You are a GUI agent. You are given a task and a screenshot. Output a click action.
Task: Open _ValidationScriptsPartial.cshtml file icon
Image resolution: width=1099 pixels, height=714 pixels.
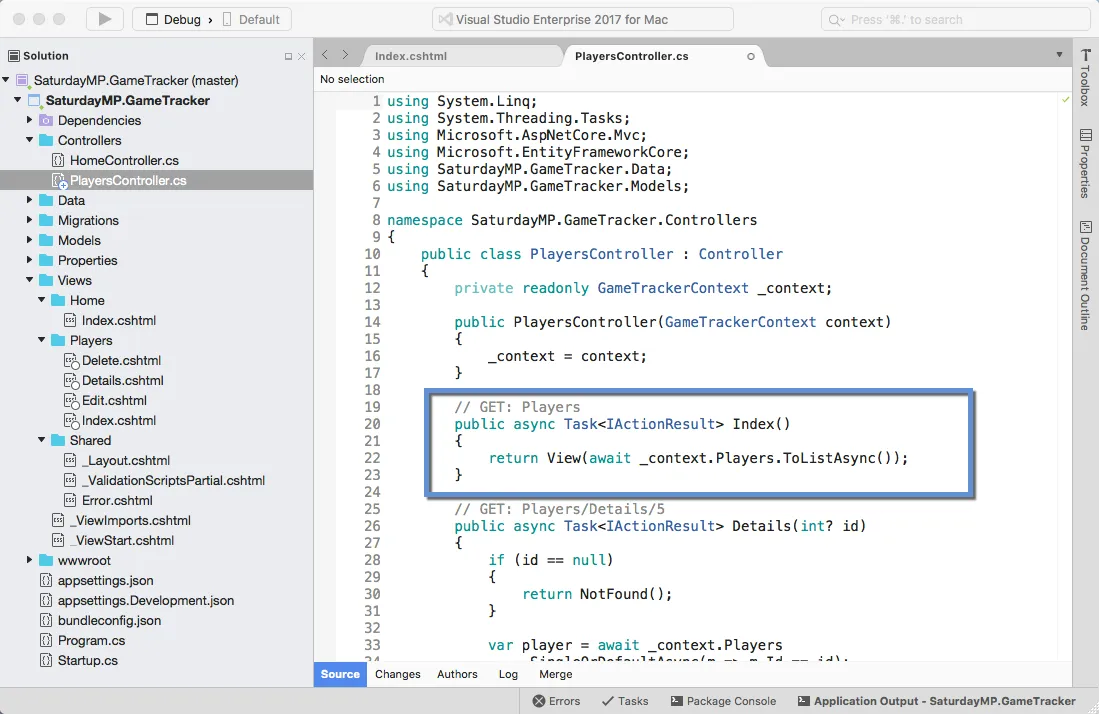click(x=70, y=480)
